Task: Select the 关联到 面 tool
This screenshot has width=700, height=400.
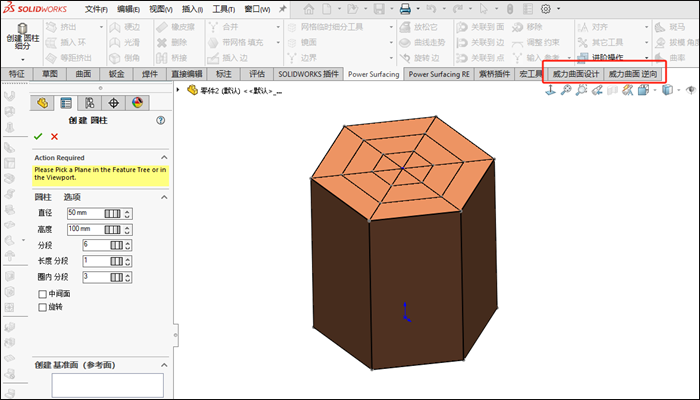Action: [x=480, y=27]
